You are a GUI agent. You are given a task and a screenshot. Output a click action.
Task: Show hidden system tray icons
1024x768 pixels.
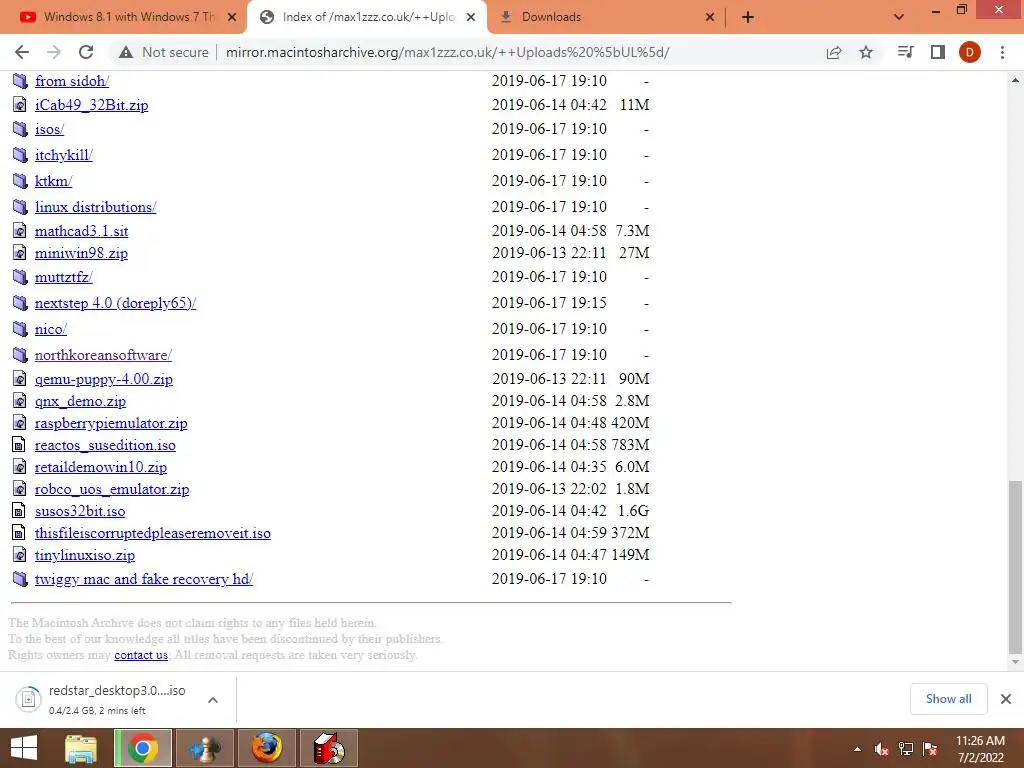(x=857, y=749)
